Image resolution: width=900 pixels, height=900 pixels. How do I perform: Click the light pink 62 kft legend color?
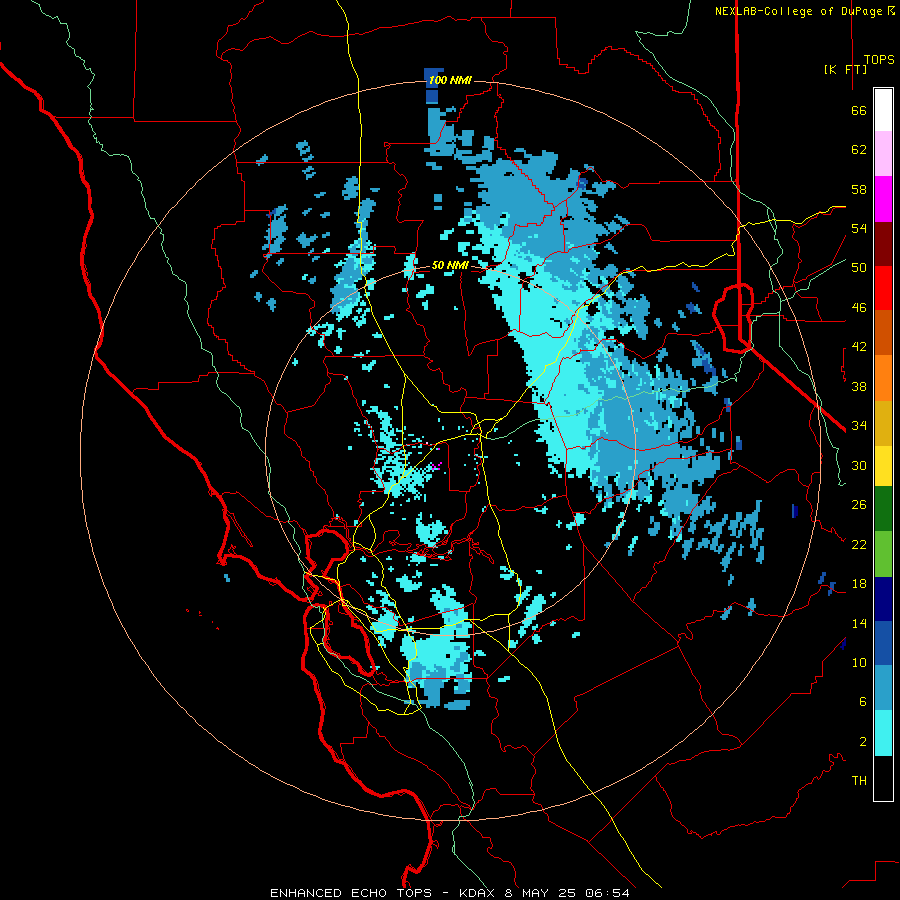[x=883, y=154]
